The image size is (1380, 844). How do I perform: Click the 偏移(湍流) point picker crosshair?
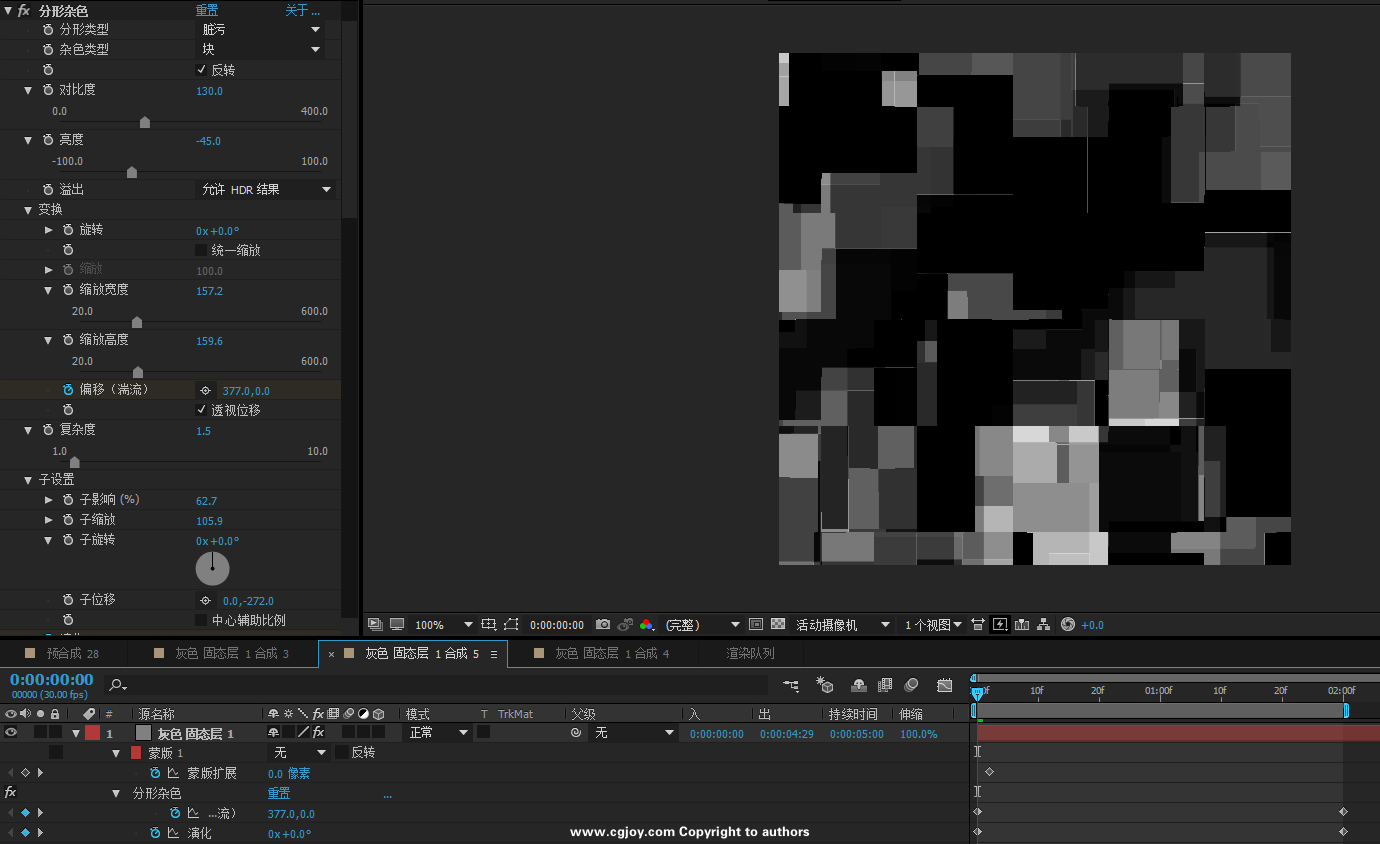coord(206,391)
